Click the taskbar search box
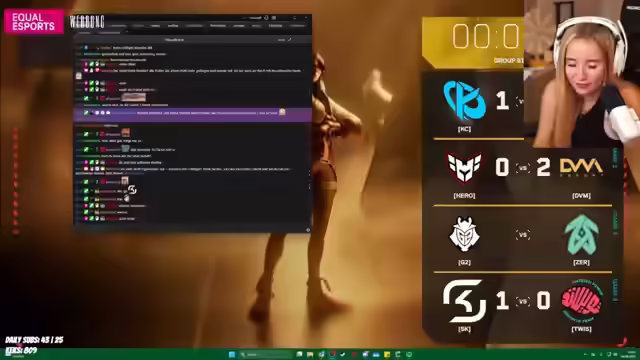The height and width of the screenshot is (360, 640). pos(266,354)
